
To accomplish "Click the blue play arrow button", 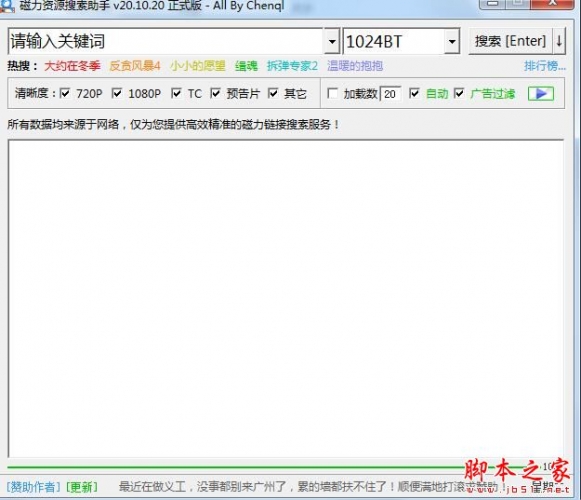I will tap(541, 94).
